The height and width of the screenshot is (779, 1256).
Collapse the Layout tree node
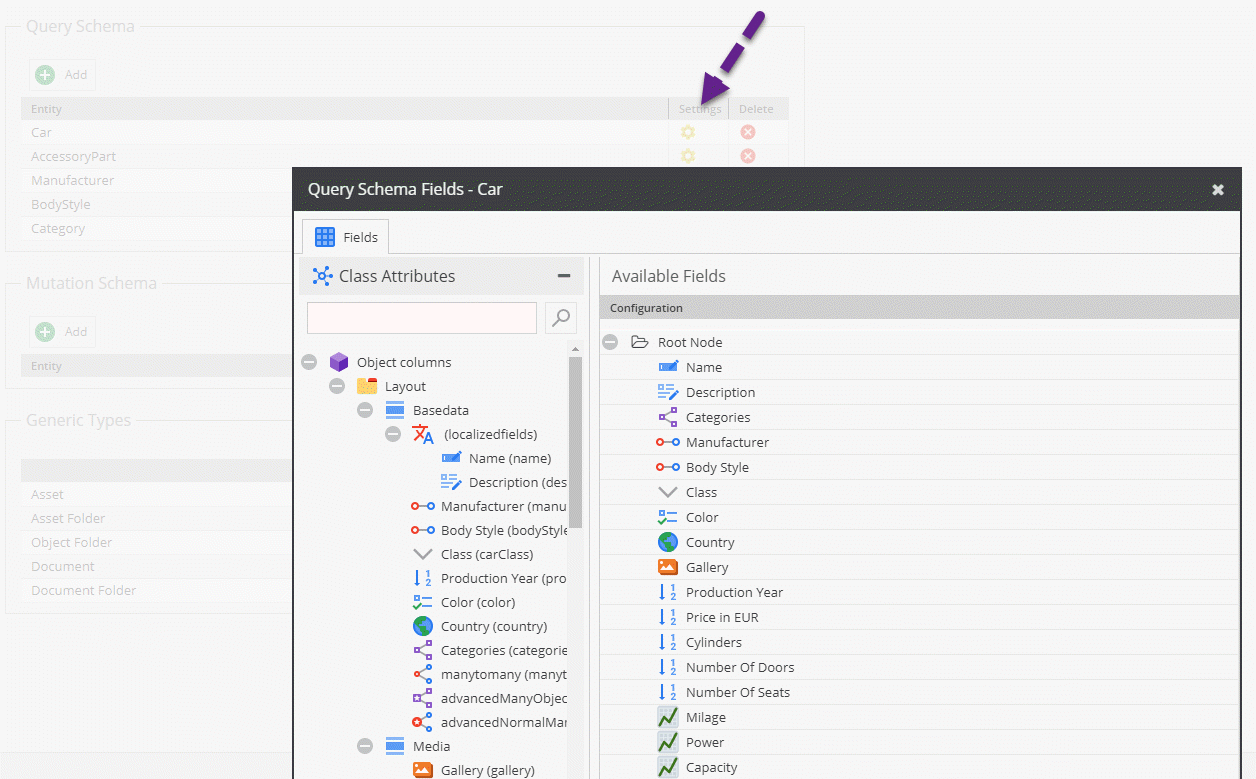[337, 386]
